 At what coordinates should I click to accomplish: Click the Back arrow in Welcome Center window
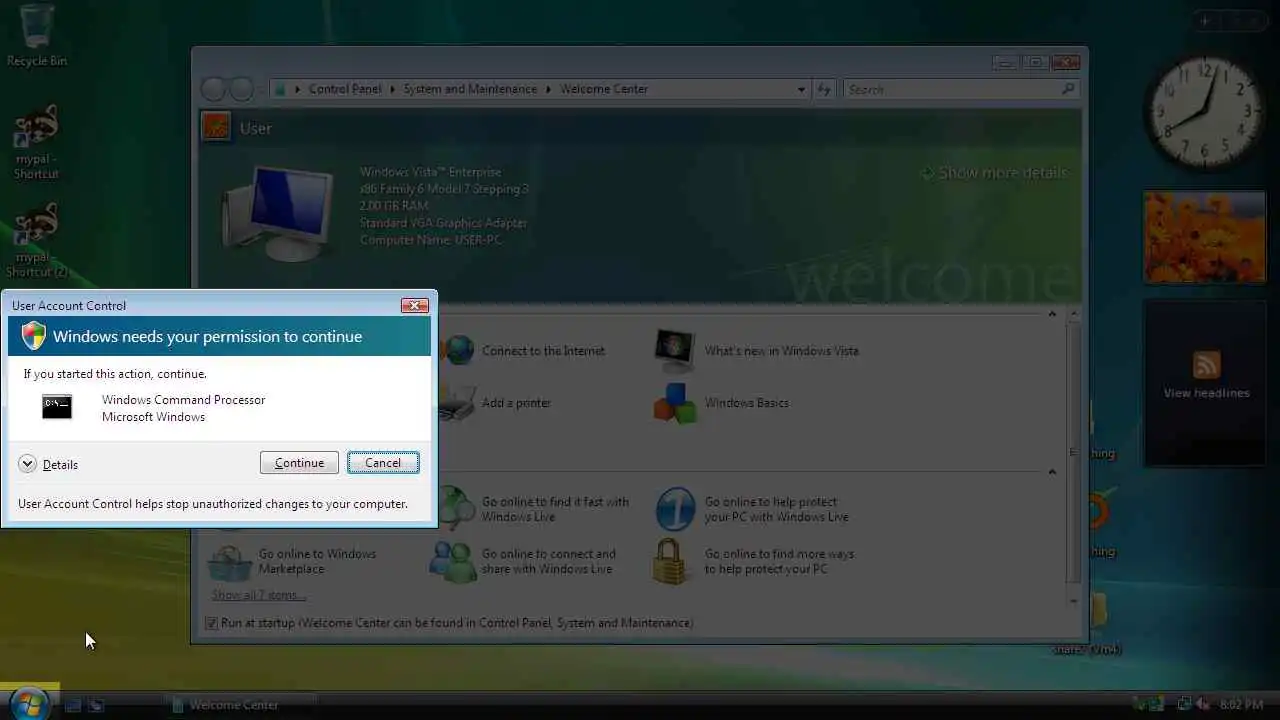(x=213, y=89)
